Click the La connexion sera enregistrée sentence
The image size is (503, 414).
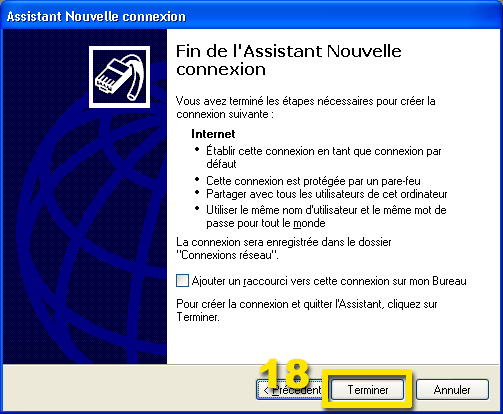(x=284, y=248)
